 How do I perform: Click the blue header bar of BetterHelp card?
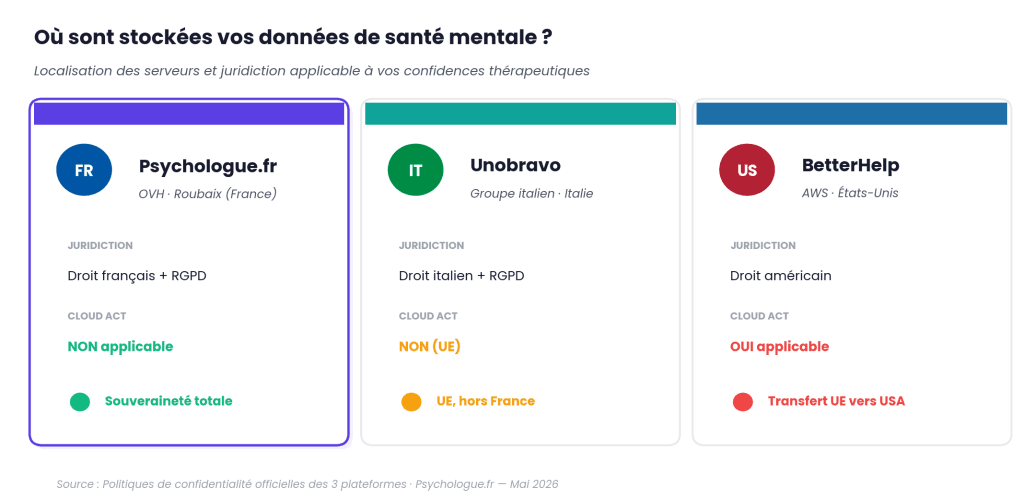pyautogui.click(x=852, y=114)
